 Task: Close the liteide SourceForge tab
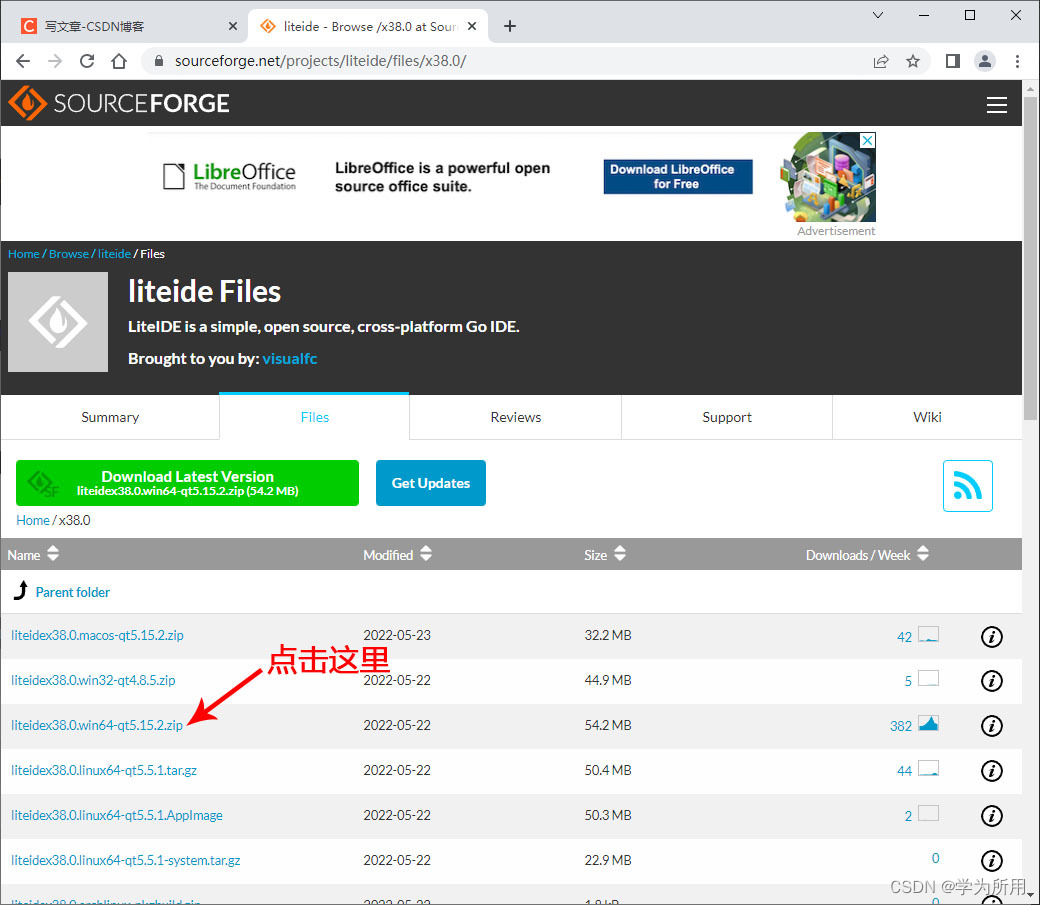[472, 27]
